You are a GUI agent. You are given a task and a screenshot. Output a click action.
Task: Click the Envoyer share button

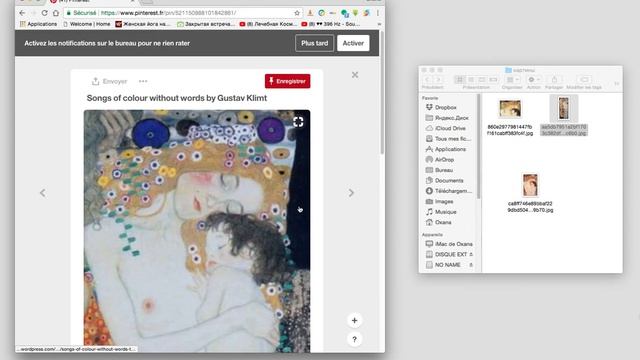pyautogui.click(x=109, y=81)
